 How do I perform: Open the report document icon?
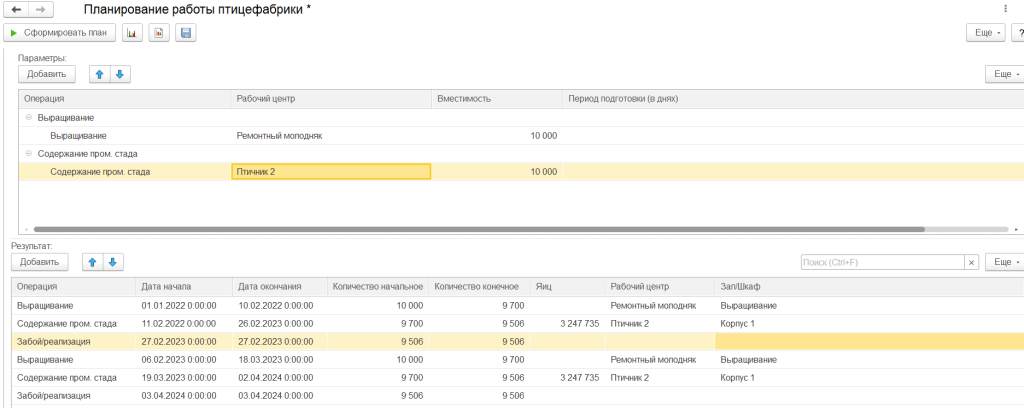point(158,33)
